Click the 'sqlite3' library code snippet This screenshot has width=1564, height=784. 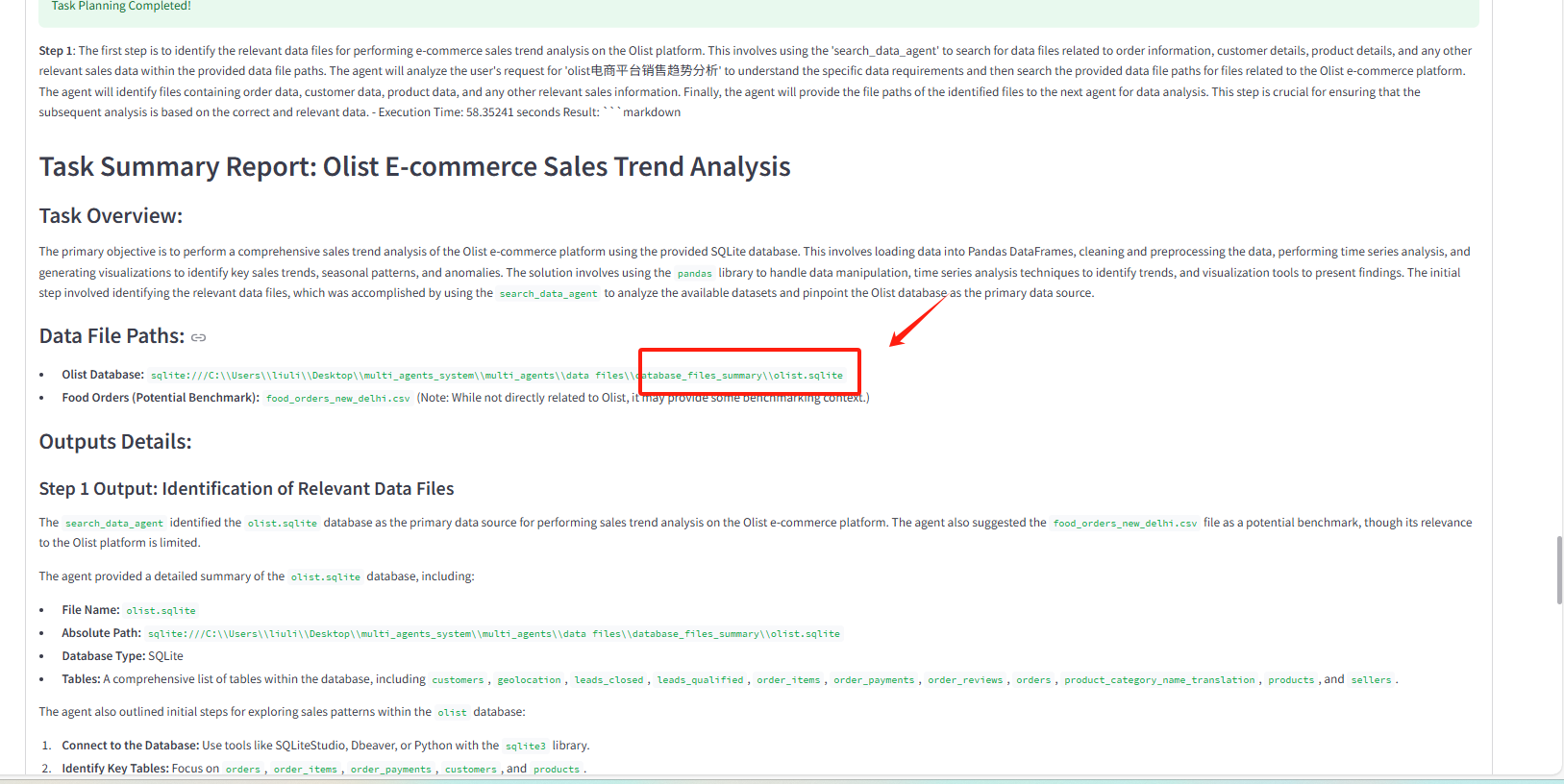(526, 747)
